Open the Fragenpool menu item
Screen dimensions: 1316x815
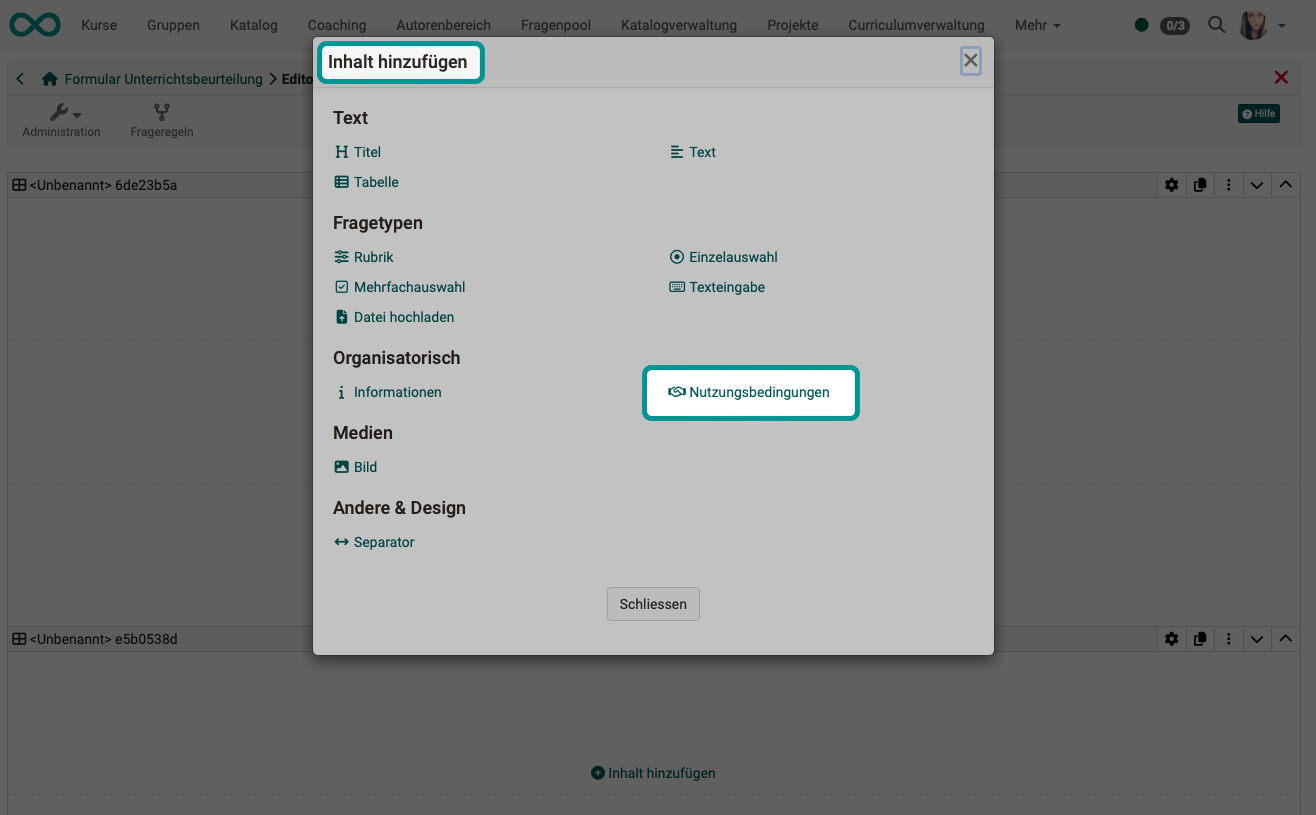555,25
